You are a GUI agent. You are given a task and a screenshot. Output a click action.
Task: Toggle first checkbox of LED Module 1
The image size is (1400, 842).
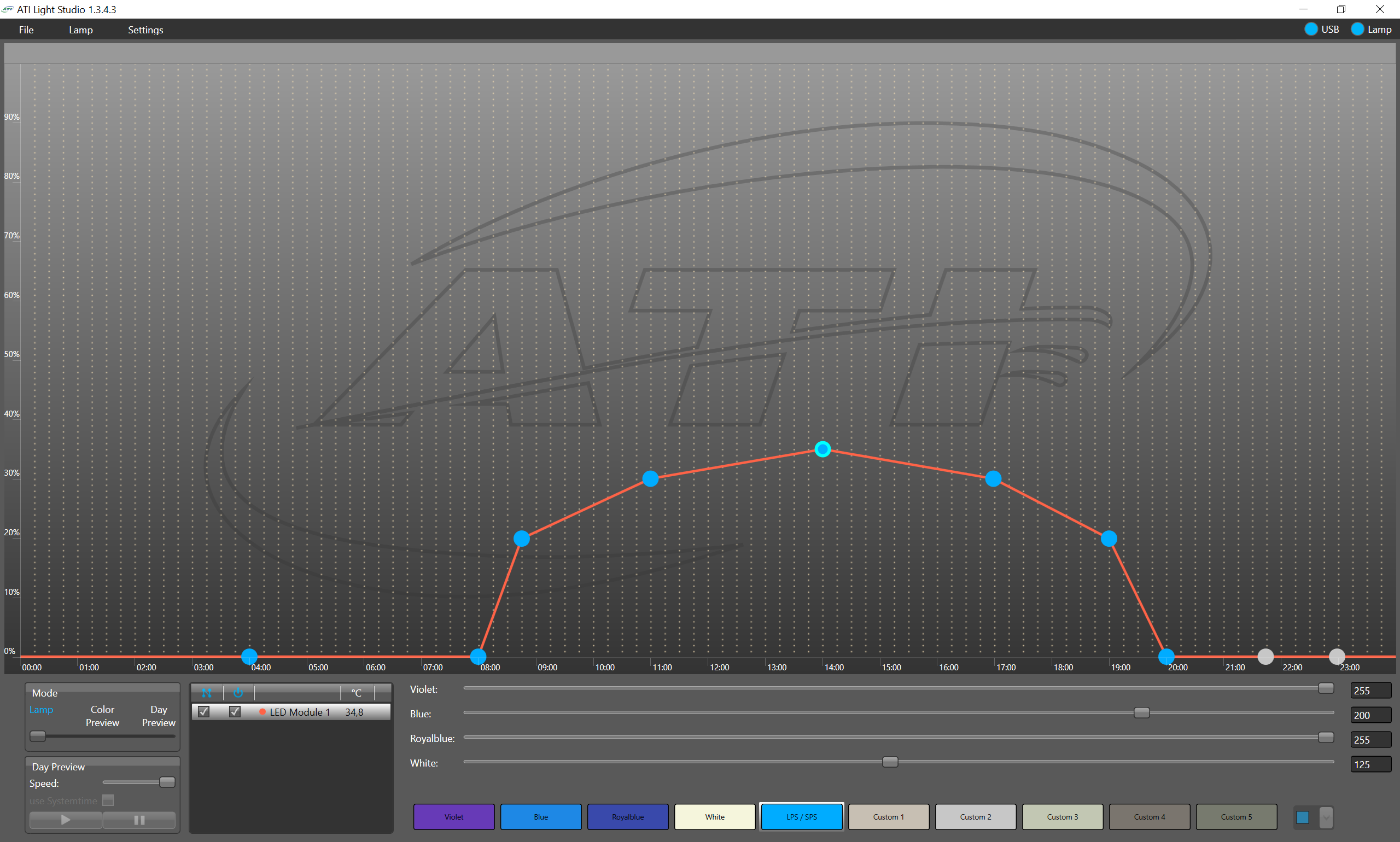[204, 711]
